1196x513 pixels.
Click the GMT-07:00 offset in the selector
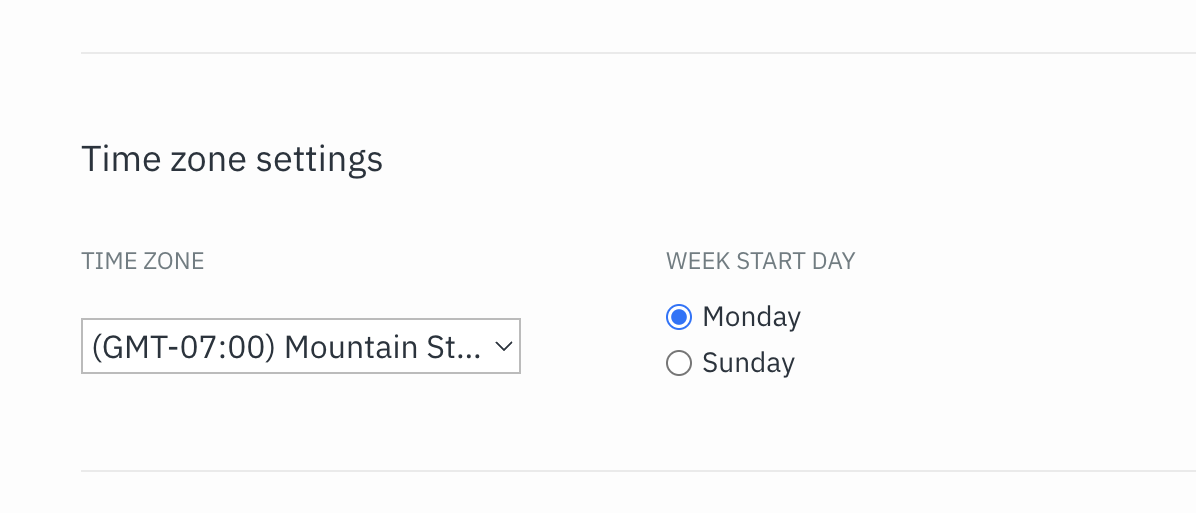coord(182,347)
